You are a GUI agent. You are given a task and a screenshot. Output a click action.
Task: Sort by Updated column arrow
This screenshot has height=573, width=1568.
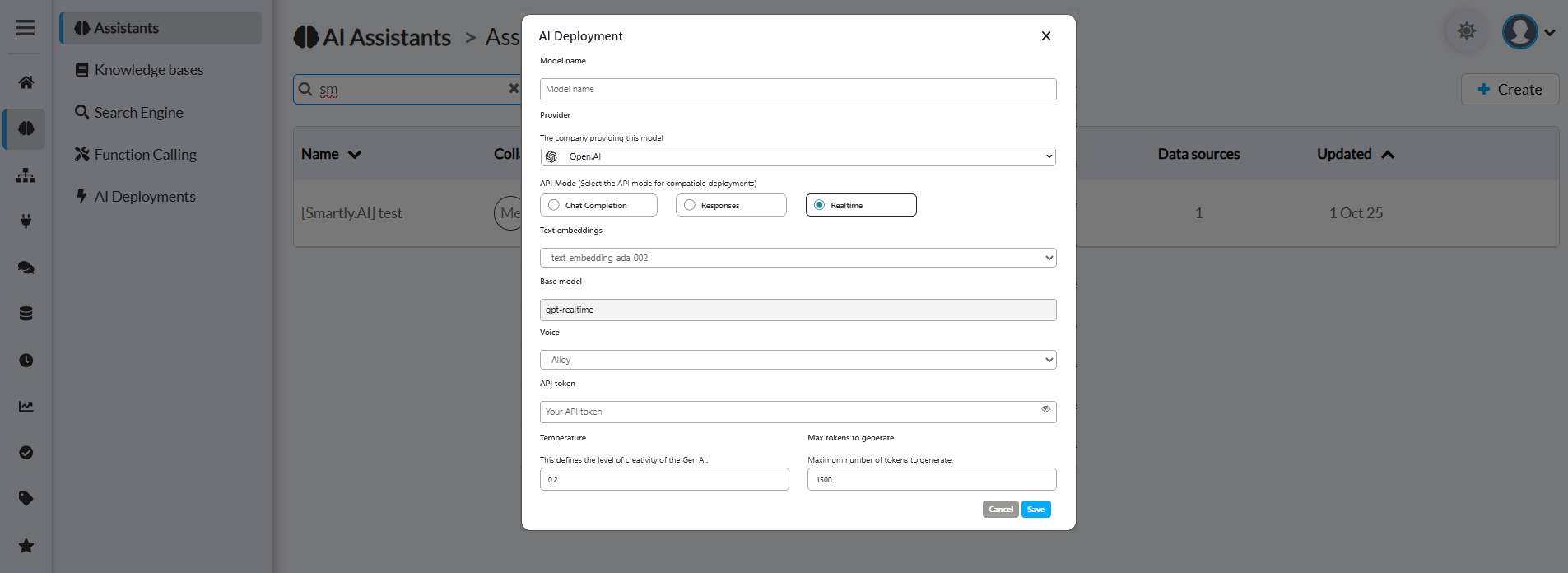coord(1388,155)
